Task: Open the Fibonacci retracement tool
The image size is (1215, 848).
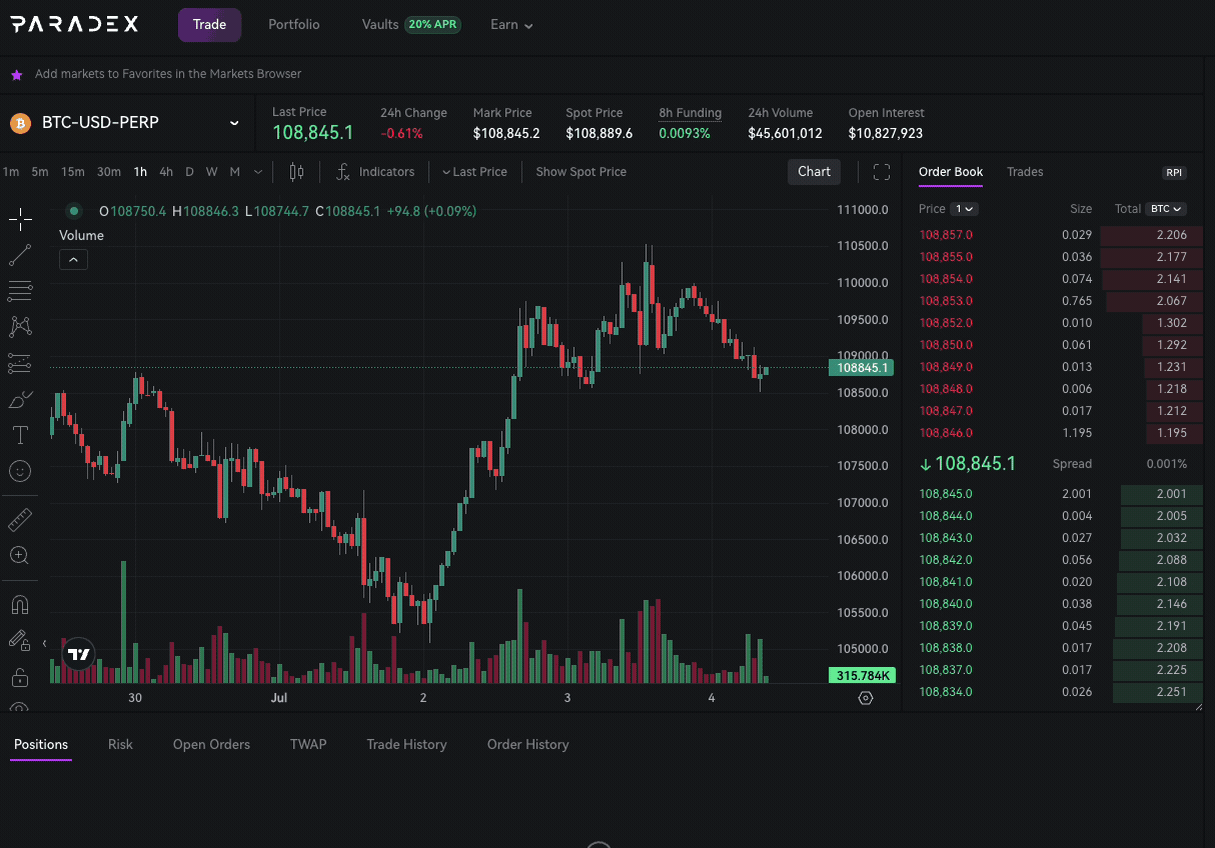Action: (x=20, y=291)
